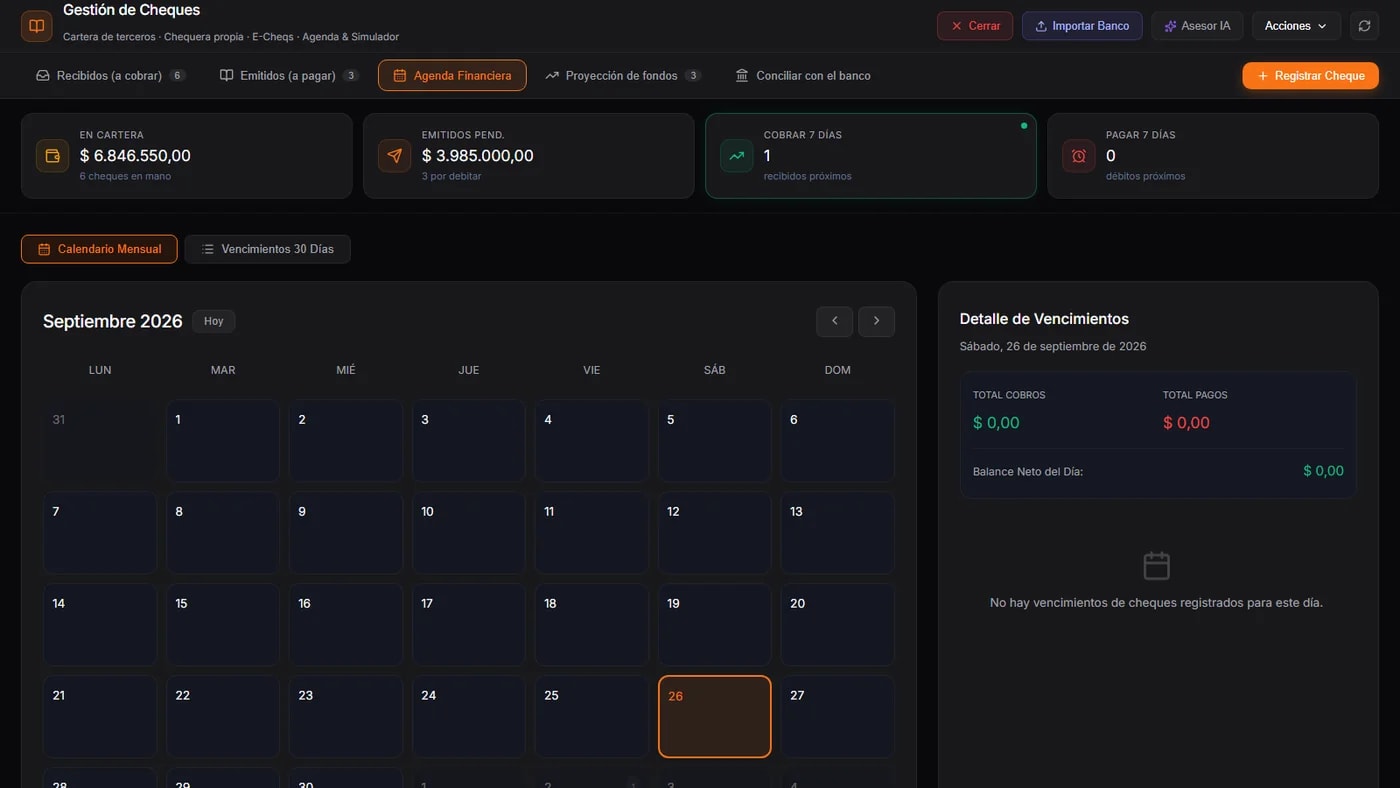The width and height of the screenshot is (1400, 788).
Task: Click the Hoy button
Action: 214,321
